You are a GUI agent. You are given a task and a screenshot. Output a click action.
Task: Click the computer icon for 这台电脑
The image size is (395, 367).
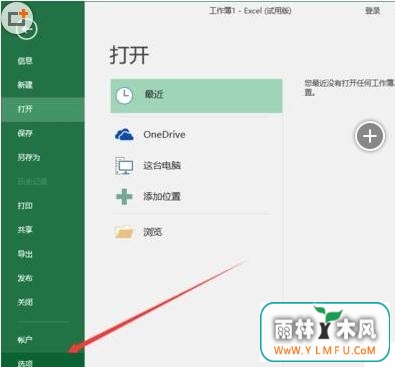pyautogui.click(x=124, y=165)
